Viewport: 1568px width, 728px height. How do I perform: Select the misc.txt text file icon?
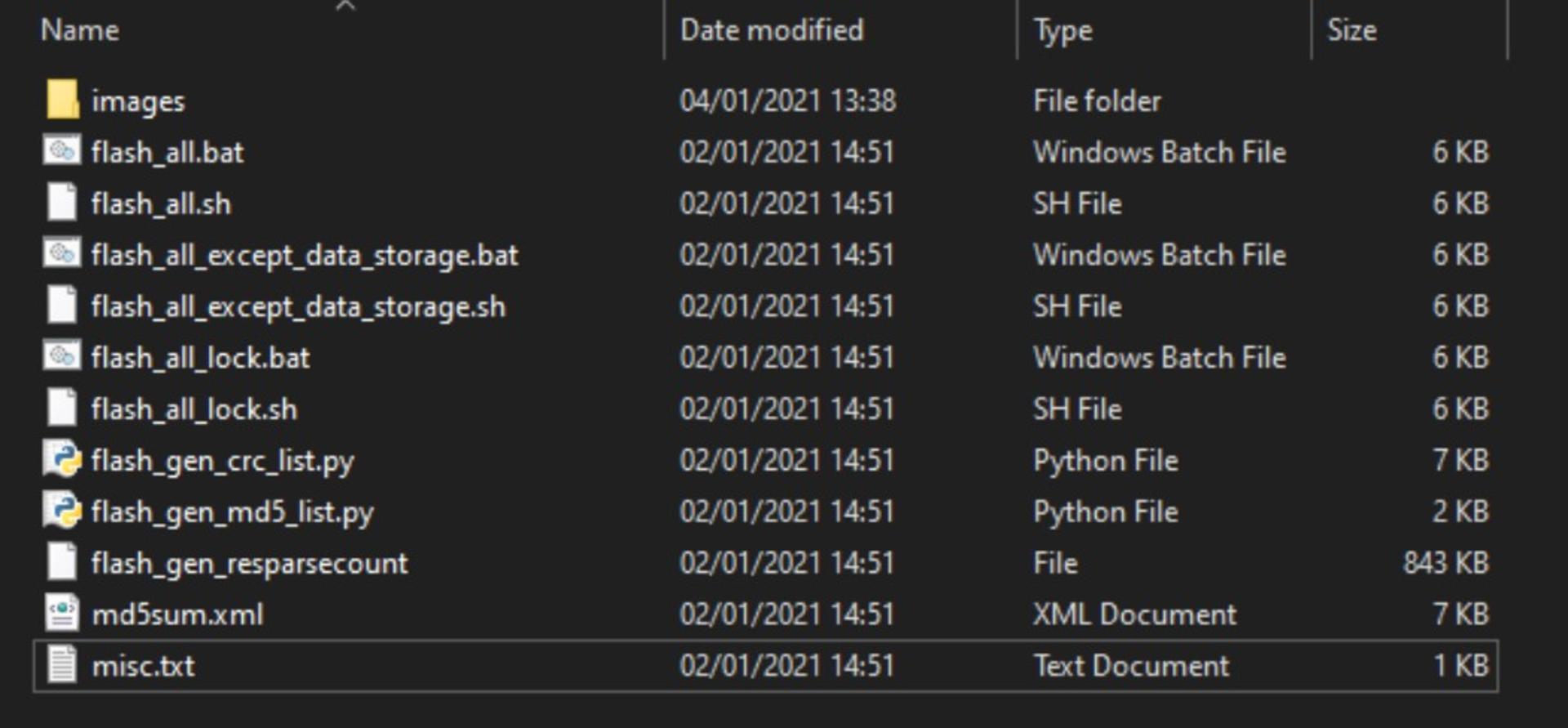pos(63,665)
